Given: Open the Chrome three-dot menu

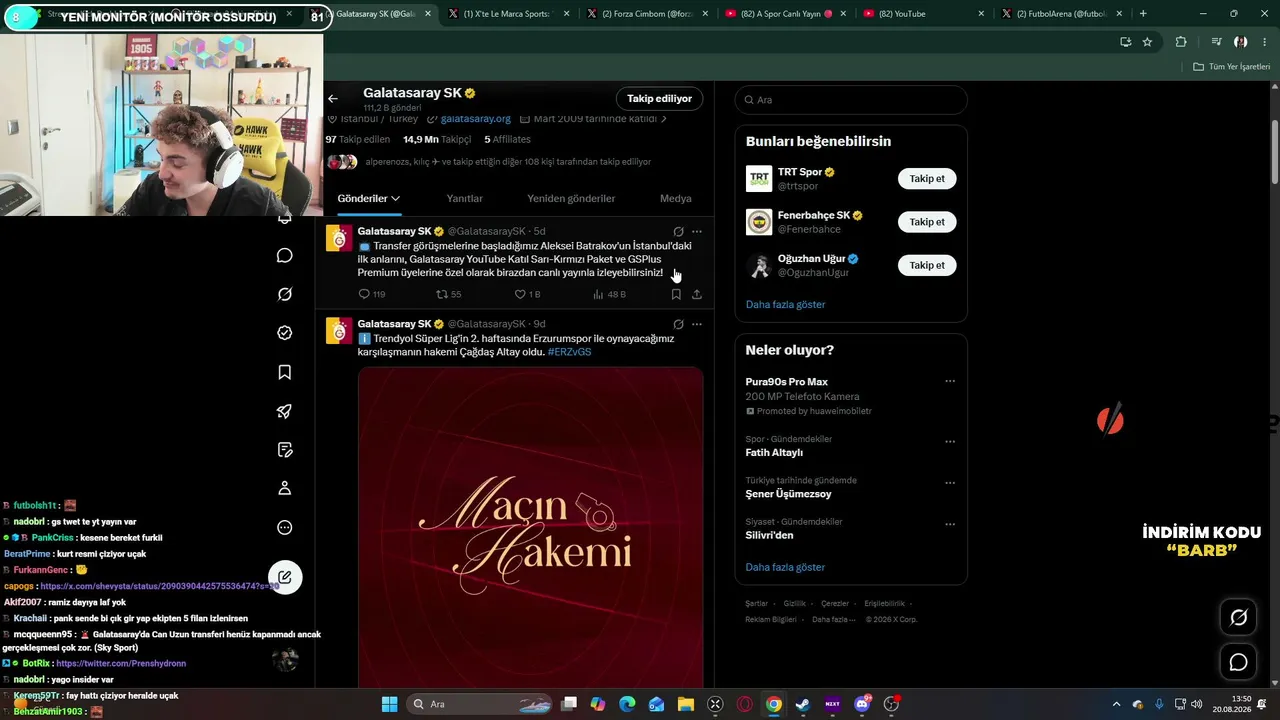Looking at the screenshot, I should (x=1266, y=42).
